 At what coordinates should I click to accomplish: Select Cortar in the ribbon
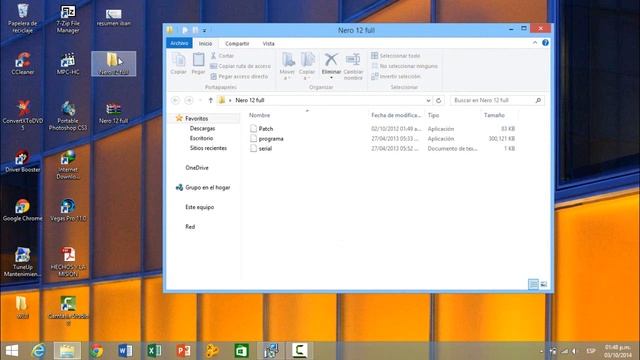[x=223, y=56]
